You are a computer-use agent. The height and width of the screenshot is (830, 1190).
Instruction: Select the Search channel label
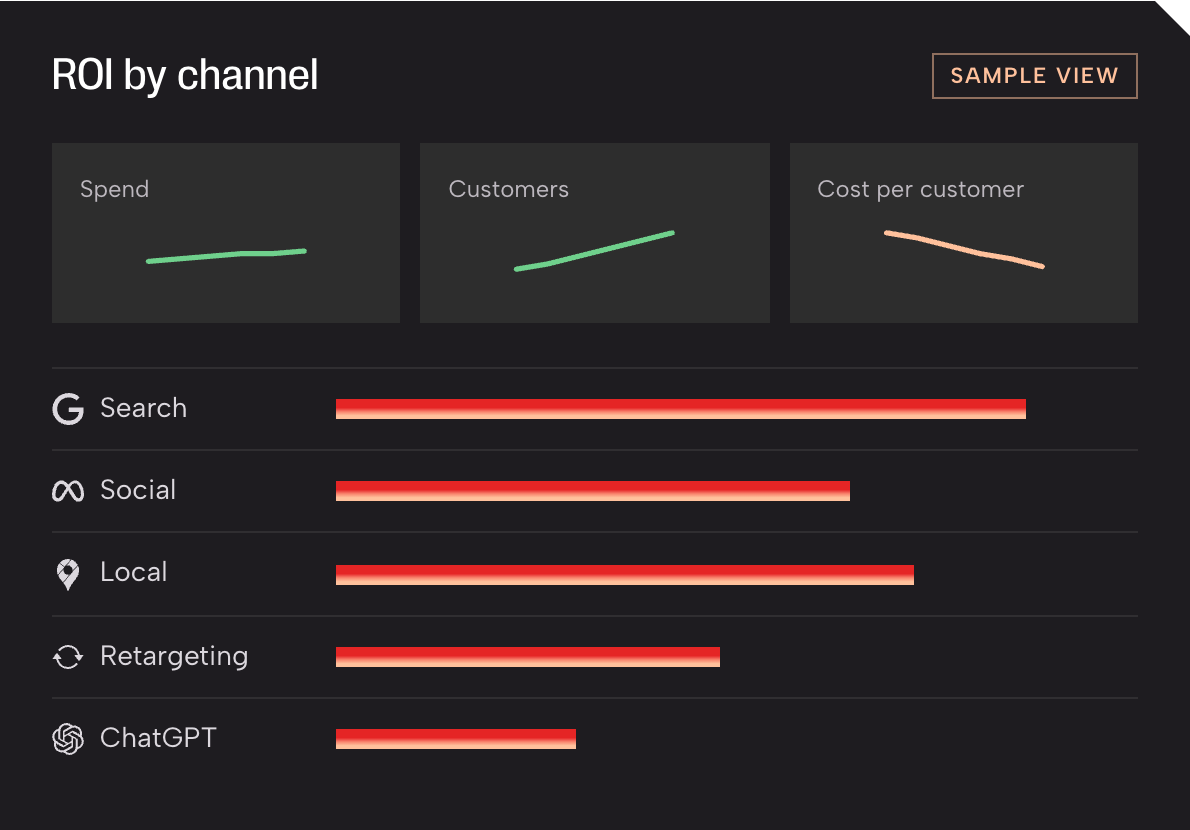click(143, 408)
